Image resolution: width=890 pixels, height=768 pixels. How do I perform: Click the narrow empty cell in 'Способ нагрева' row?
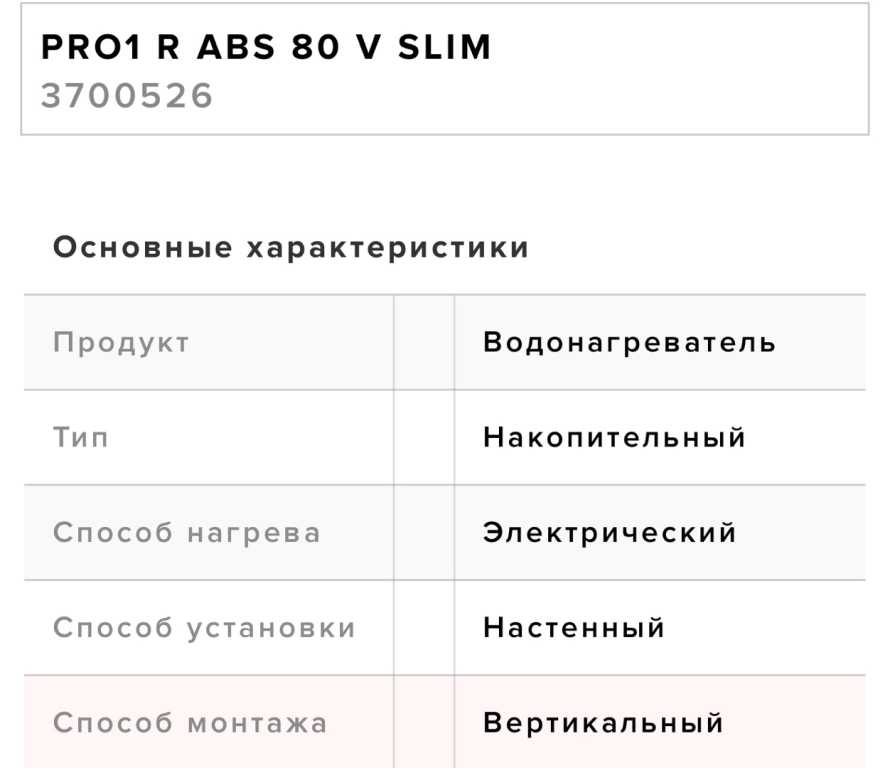(x=424, y=532)
